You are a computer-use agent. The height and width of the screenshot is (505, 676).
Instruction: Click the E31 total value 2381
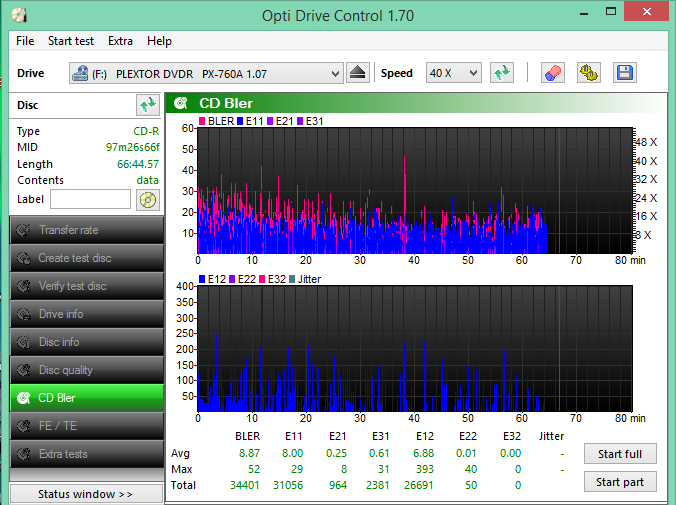point(378,485)
